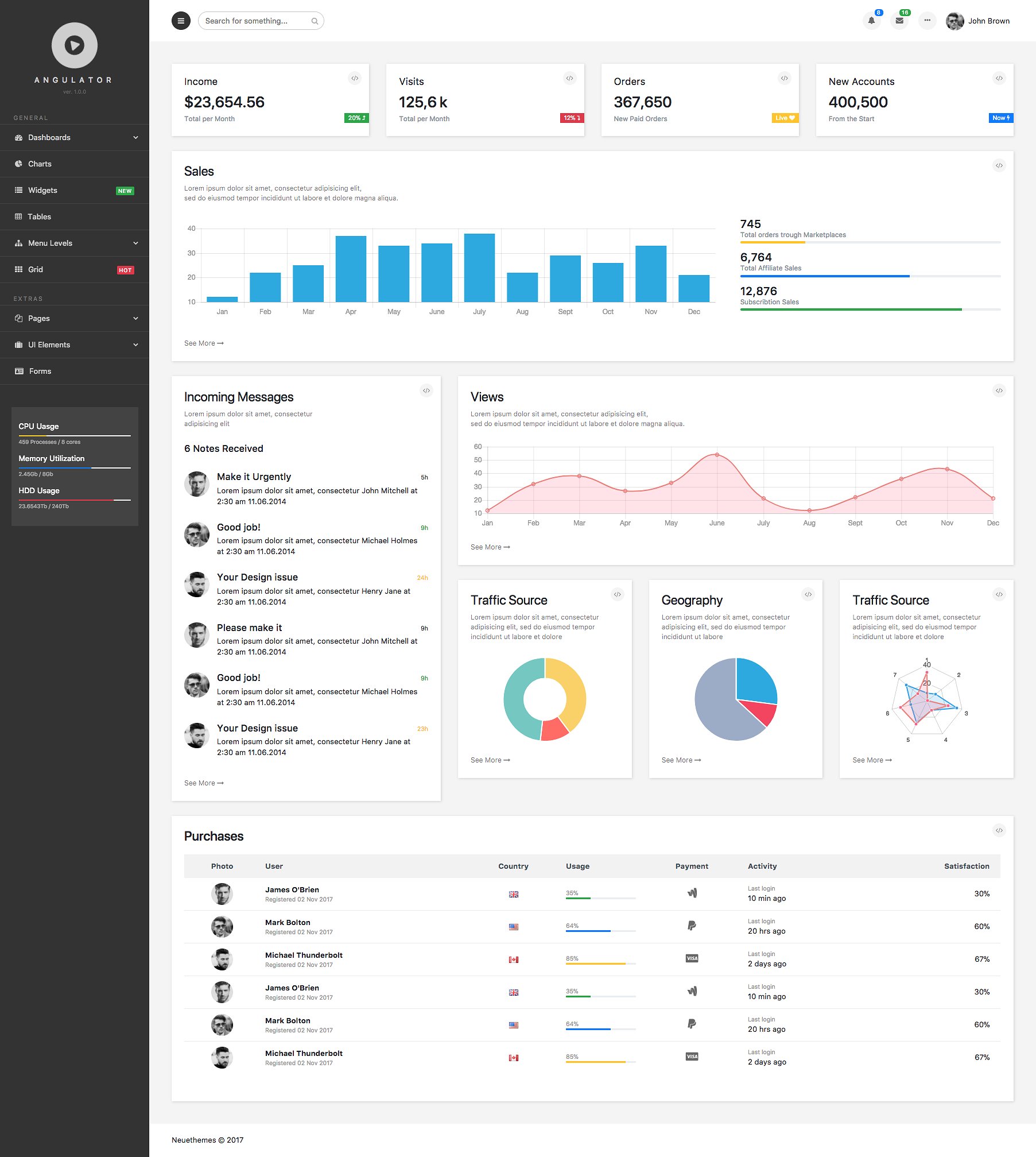Expand the Pages menu chevron
Screen dimensions: 1036x1157
coord(135,319)
